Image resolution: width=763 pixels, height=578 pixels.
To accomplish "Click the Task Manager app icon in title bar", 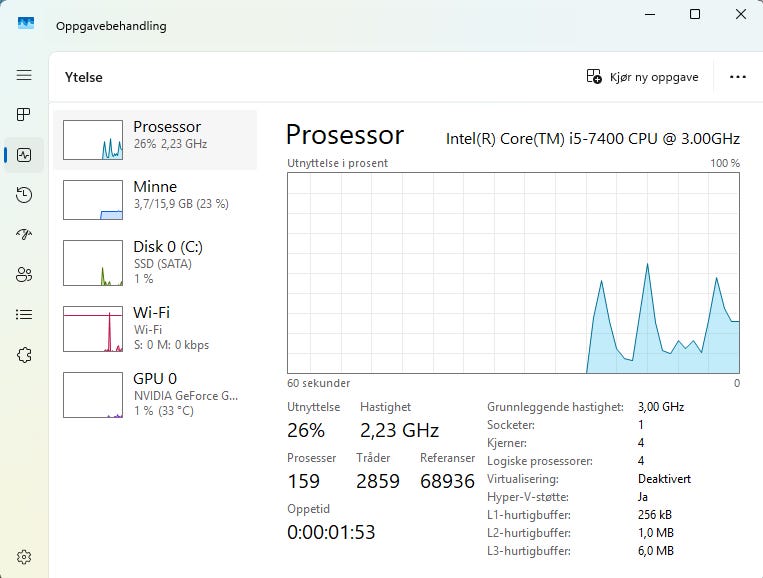I will pos(26,23).
